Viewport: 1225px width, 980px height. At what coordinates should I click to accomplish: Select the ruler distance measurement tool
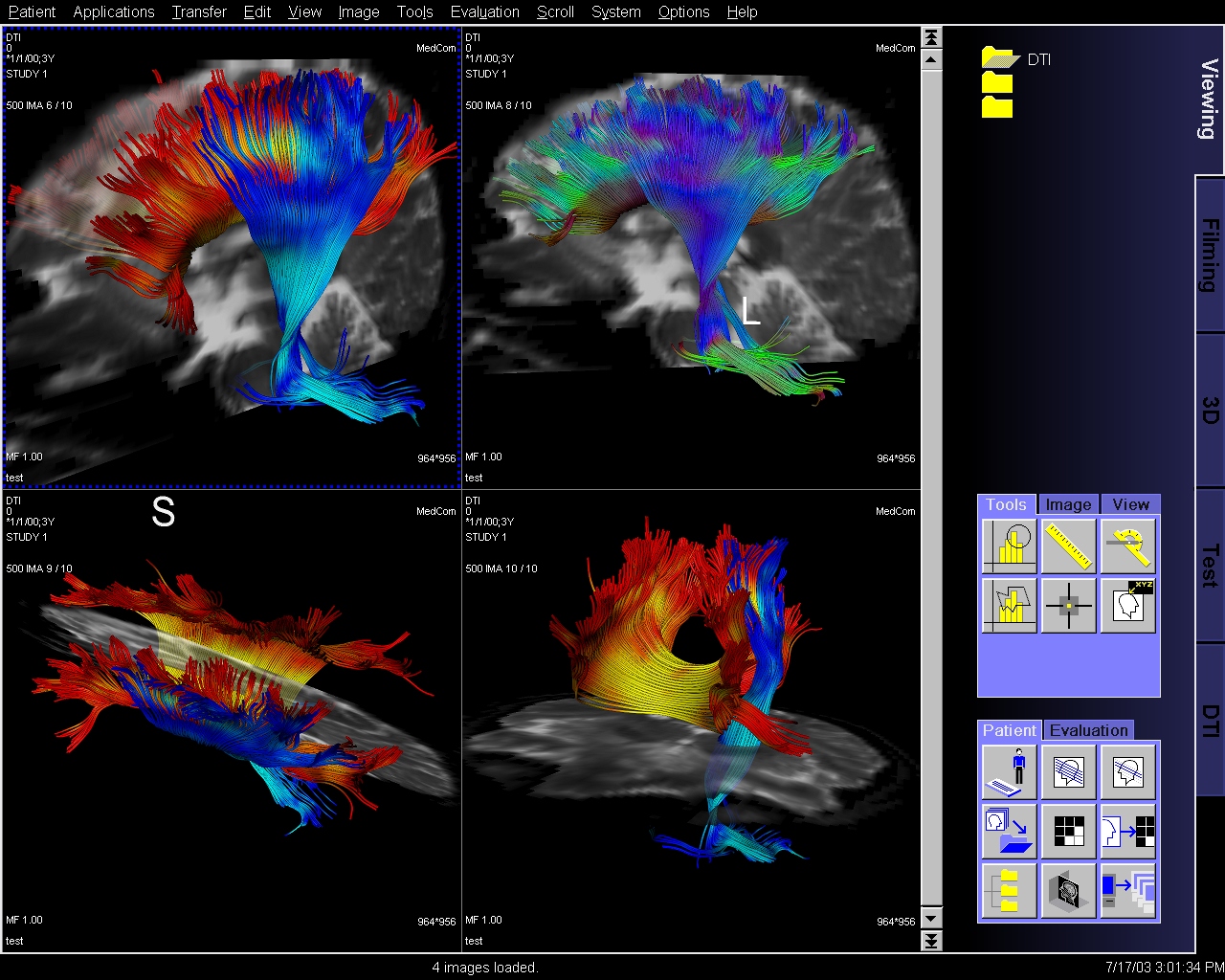[x=1068, y=546]
